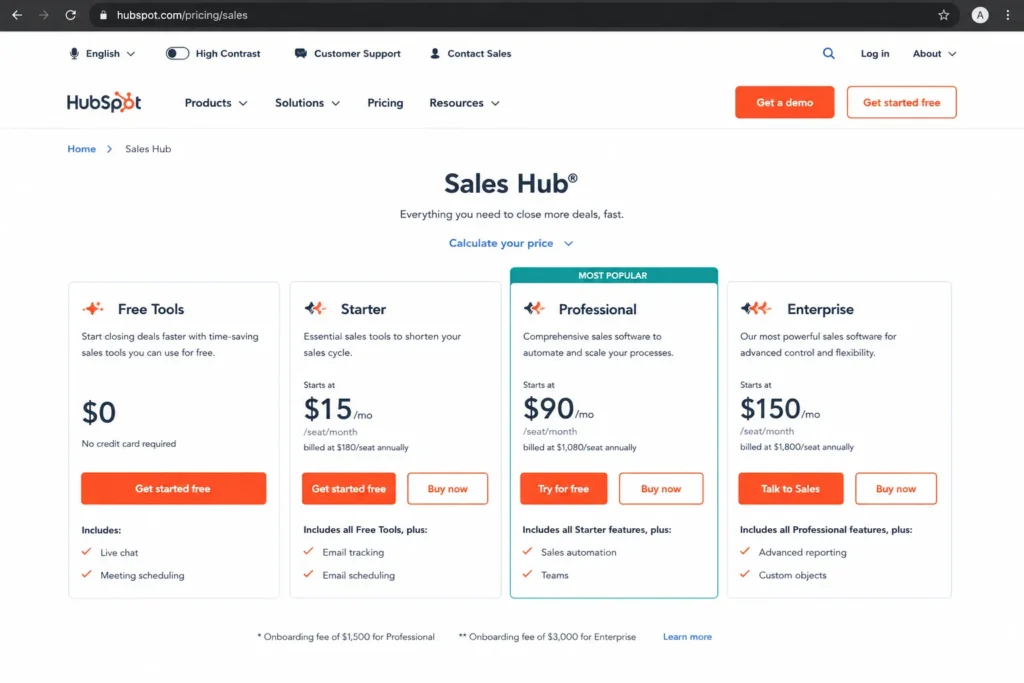Click the Meeting scheduling feature row
Screen dimensions: 1024x683
point(133,575)
